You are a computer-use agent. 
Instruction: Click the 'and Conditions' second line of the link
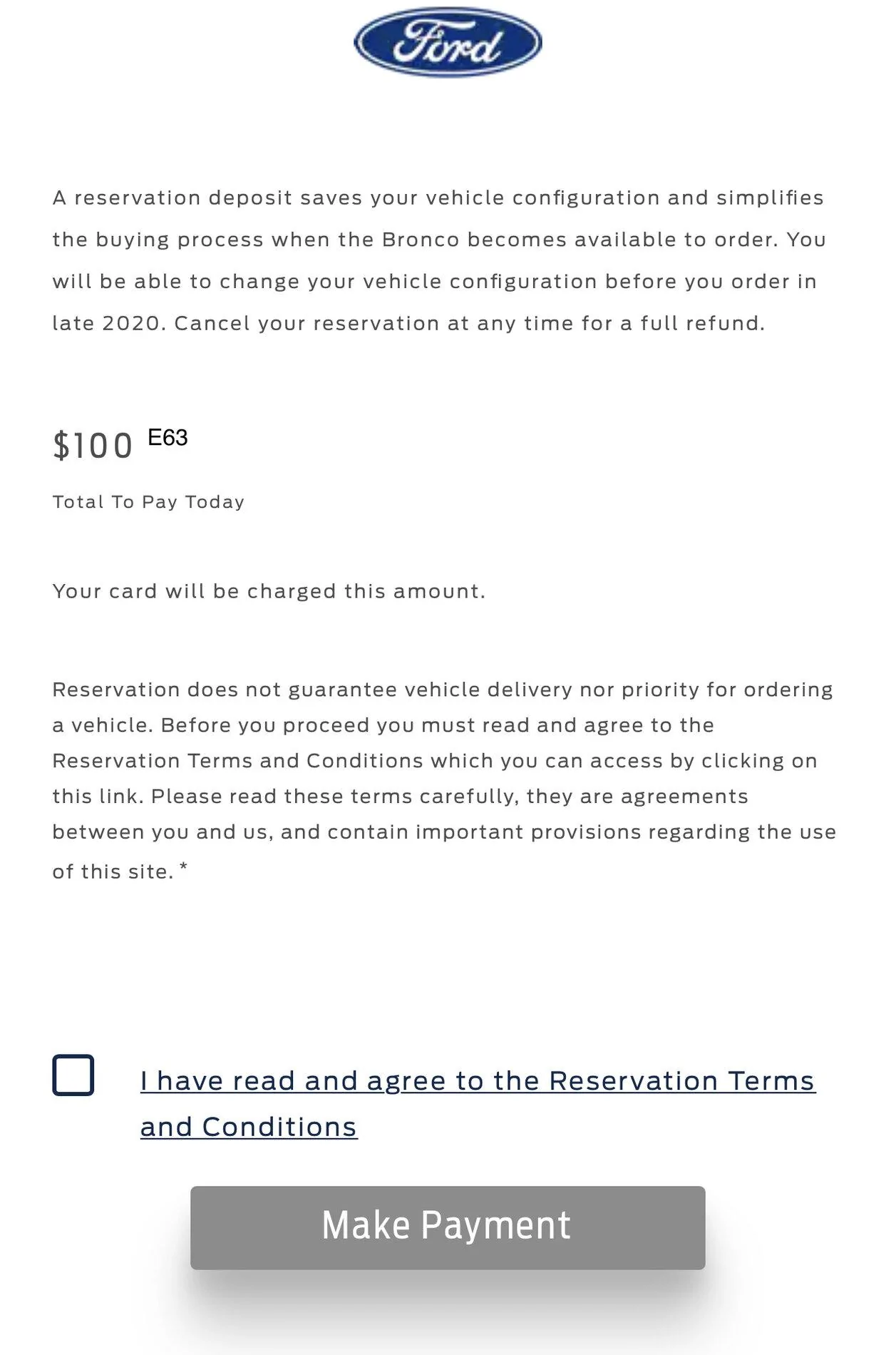[249, 1128]
